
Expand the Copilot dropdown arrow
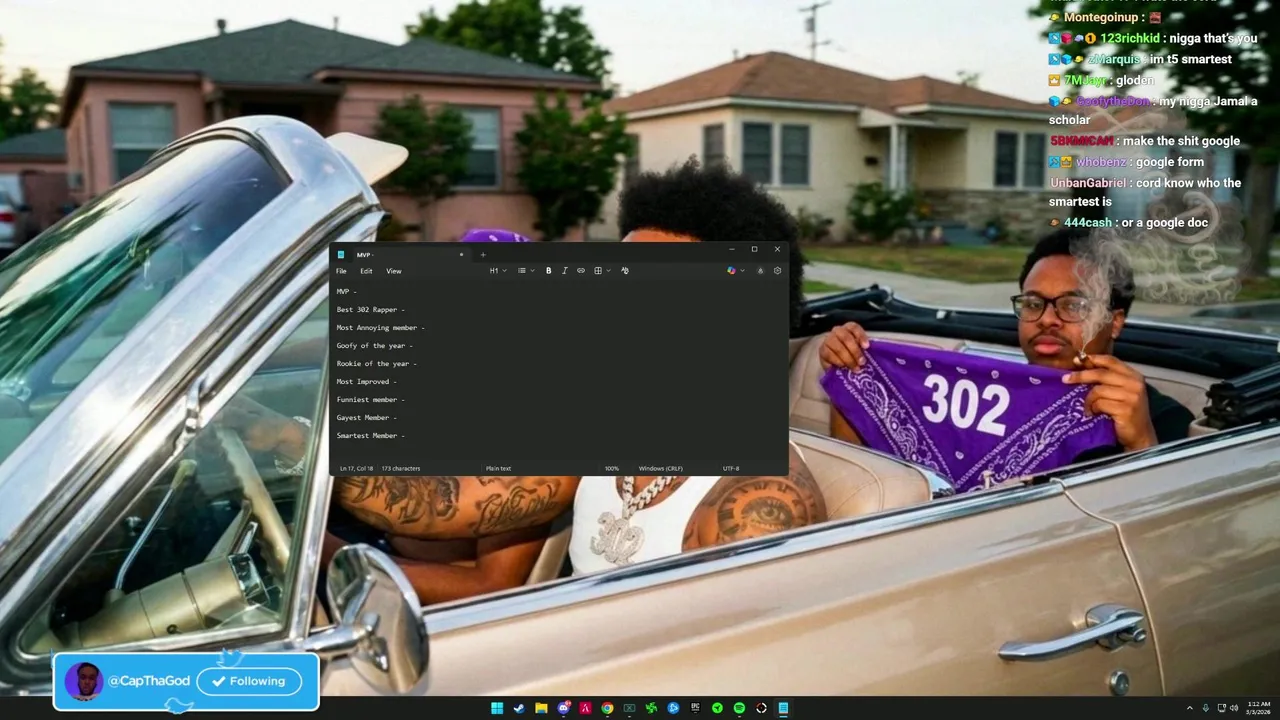(x=742, y=270)
